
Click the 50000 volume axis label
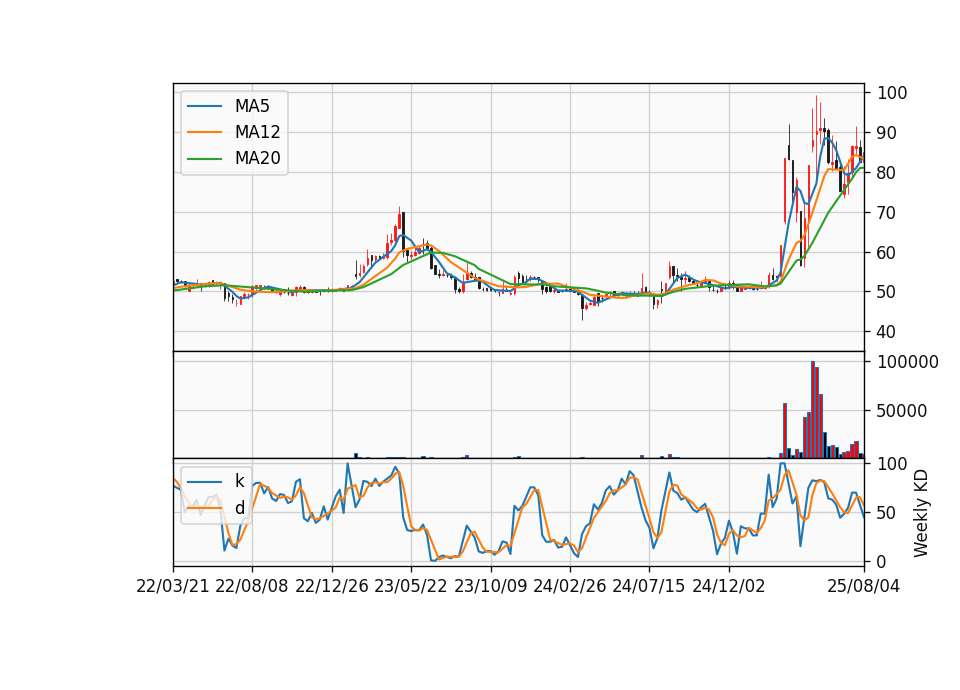pos(902,411)
